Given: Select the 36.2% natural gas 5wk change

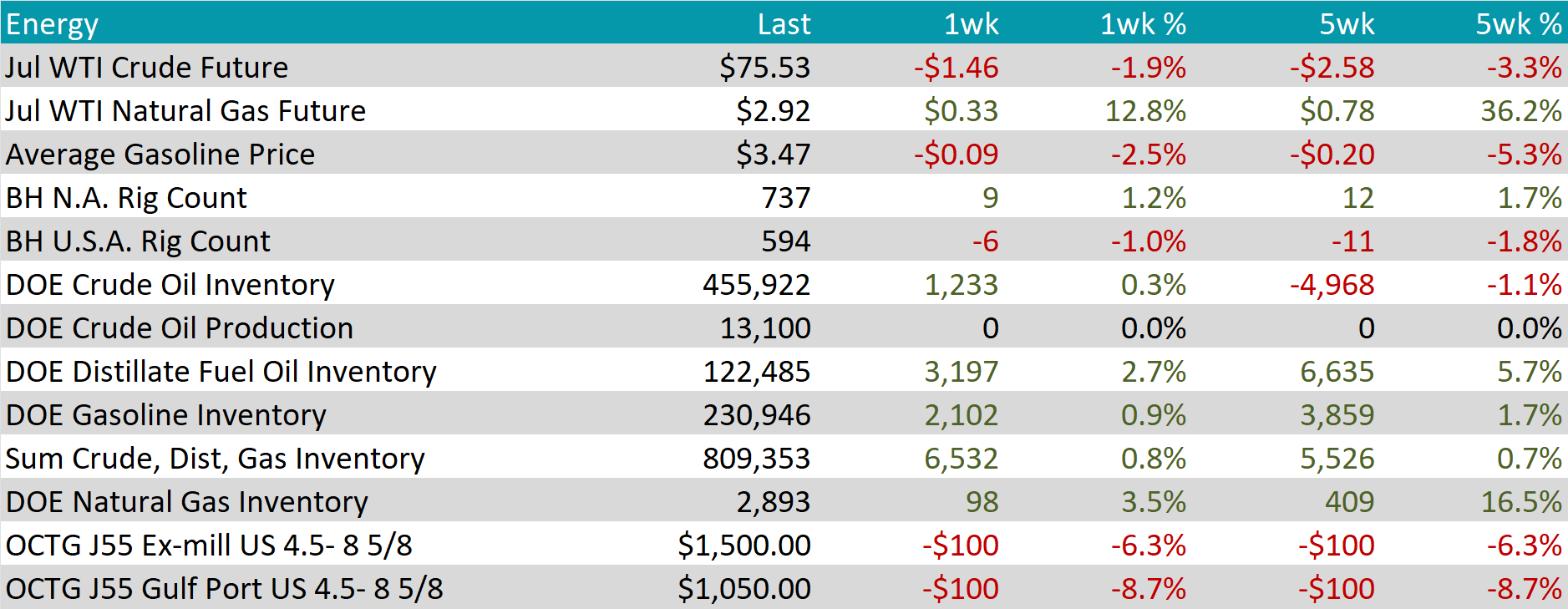Looking at the screenshot, I should pos(1520,111).
